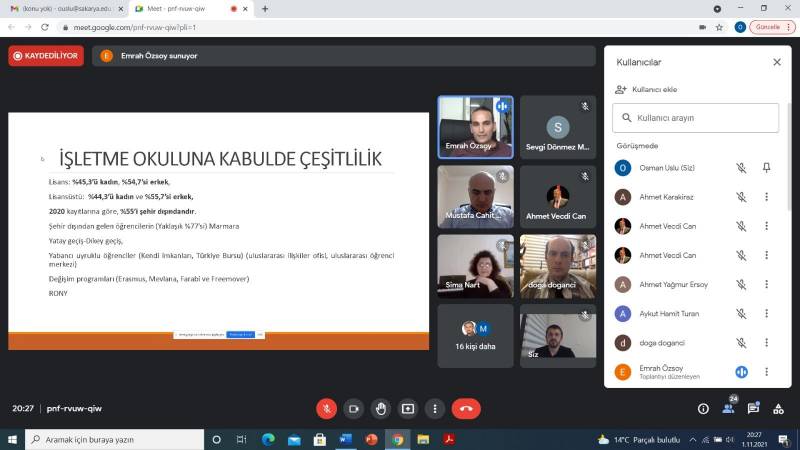The height and width of the screenshot is (450, 800).
Task: Open options menu for Ahmet Karakiraz
Action: tap(767, 197)
